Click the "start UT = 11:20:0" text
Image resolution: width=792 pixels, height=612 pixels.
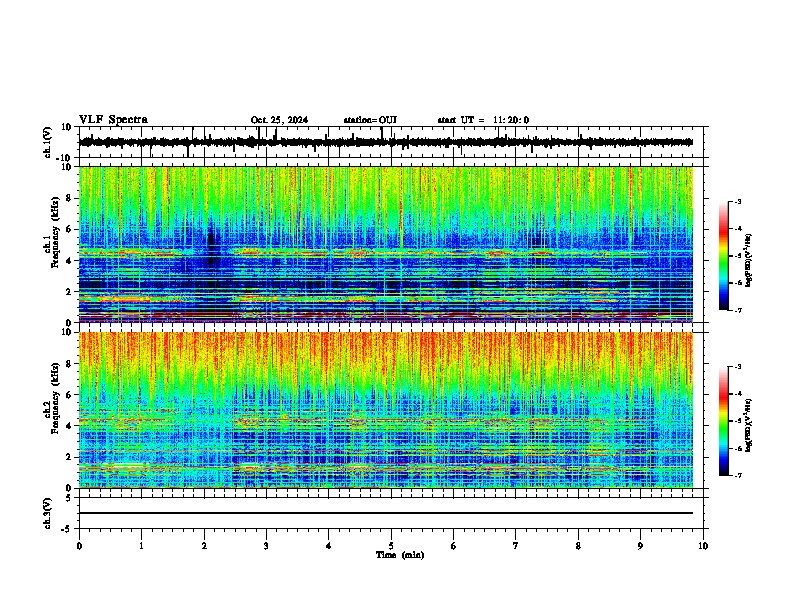(483, 120)
